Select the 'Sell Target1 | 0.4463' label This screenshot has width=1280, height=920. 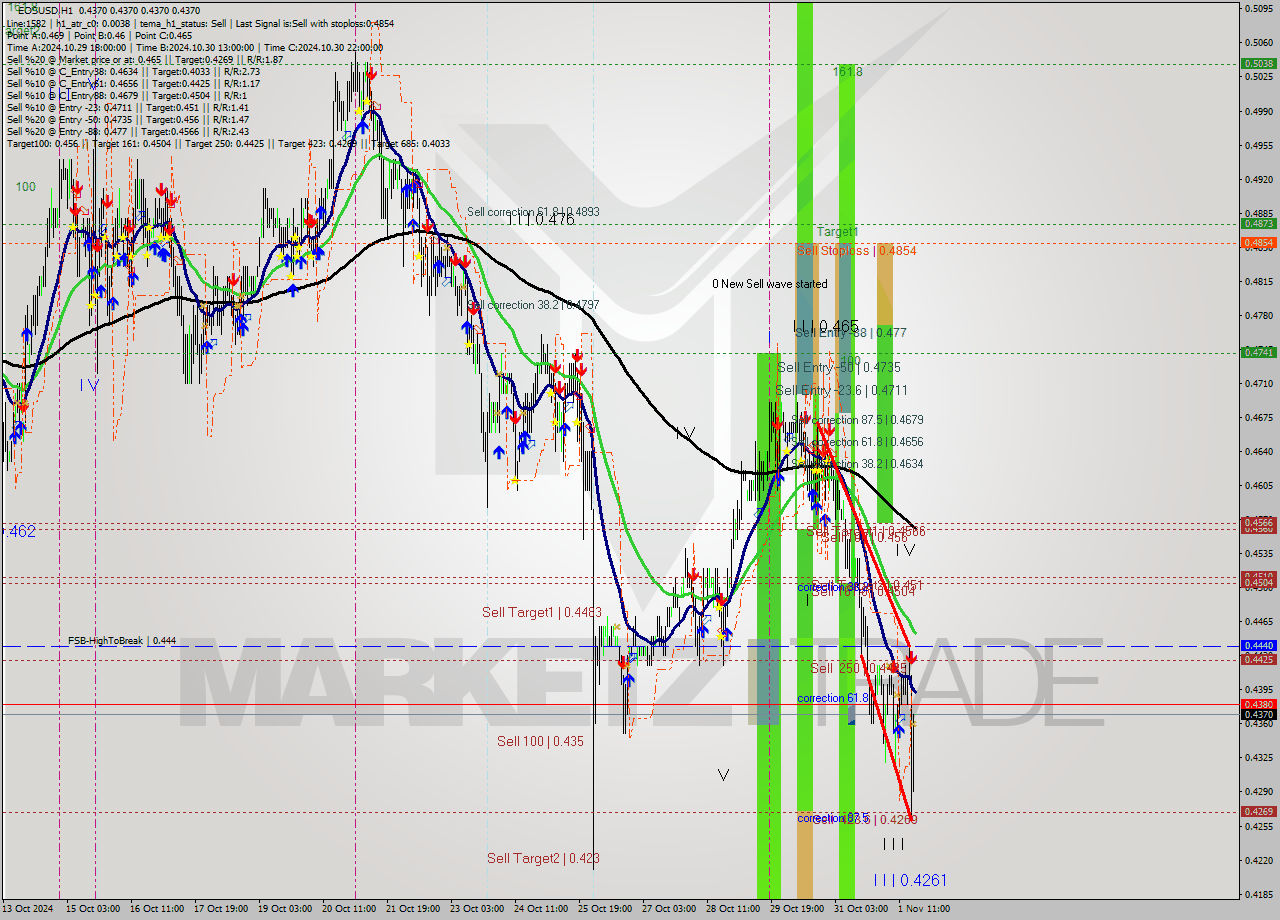[541, 612]
